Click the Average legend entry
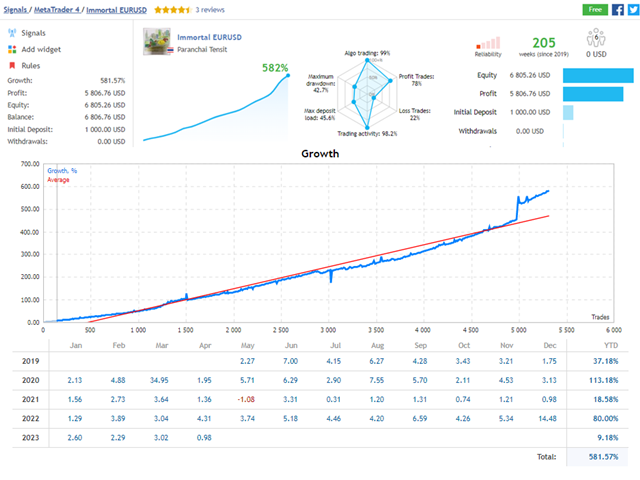Viewport: 640px width, 480px height. (58, 180)
